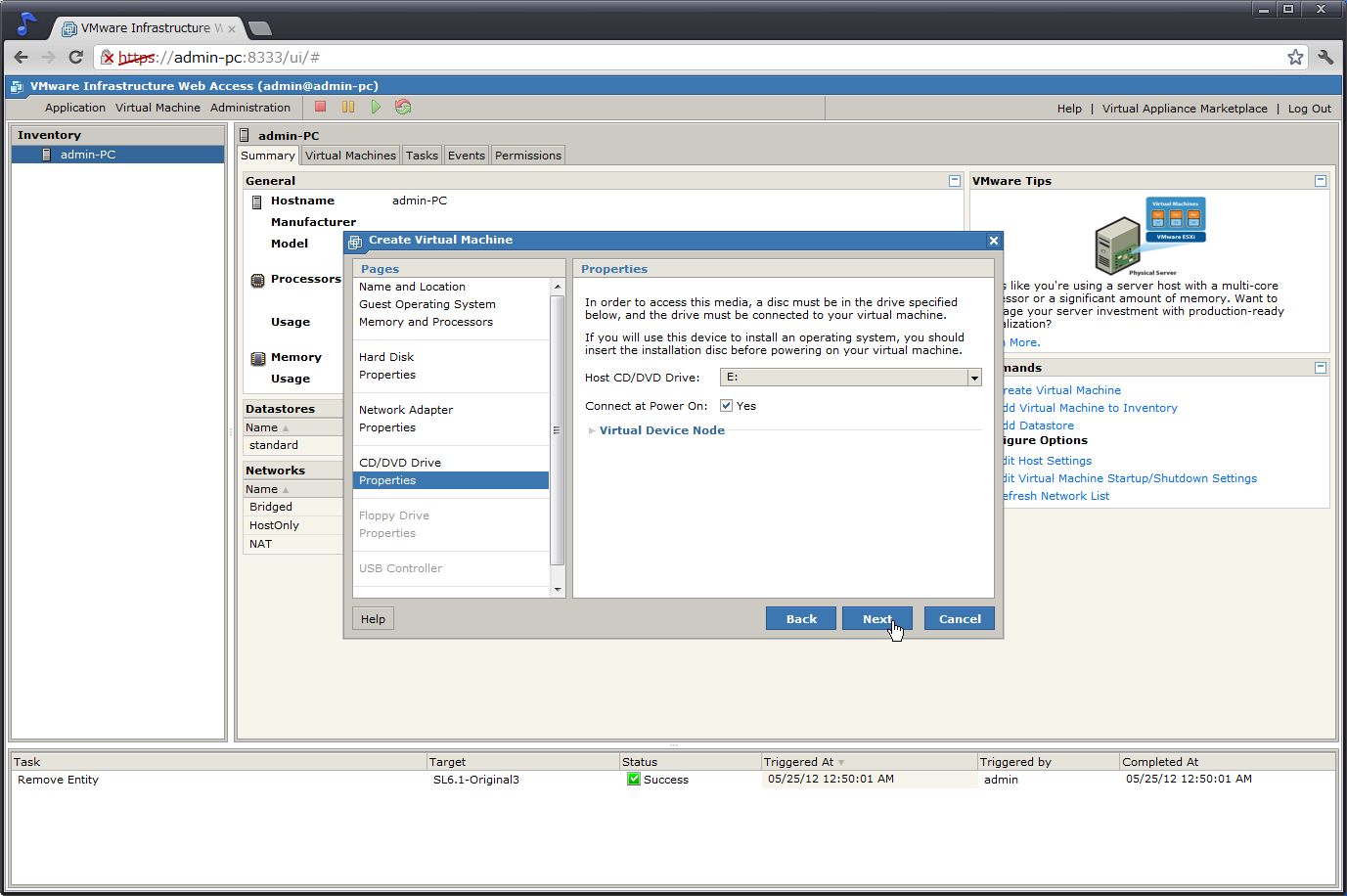Open the Application menu
This screenshot has height=896, width=1347.
(x=74, y=108)
